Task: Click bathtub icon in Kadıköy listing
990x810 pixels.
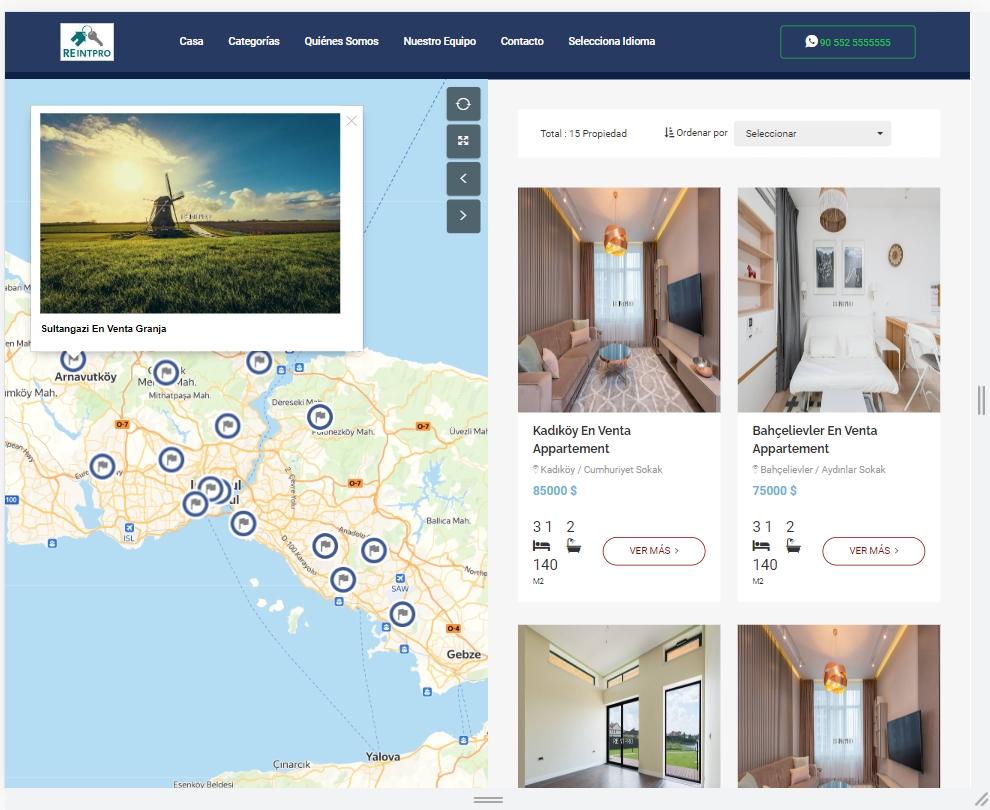Action: coord(573,546)
